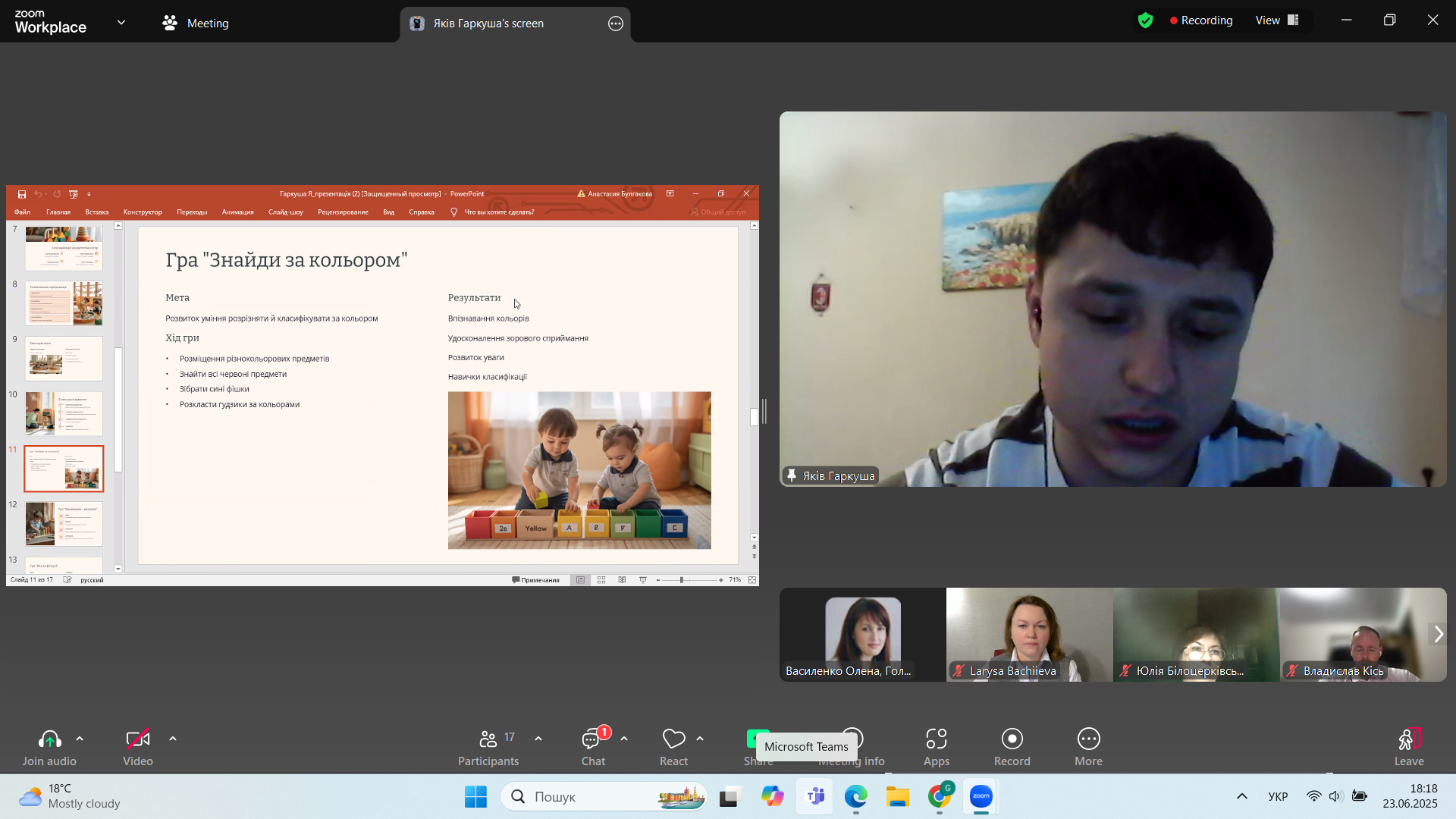Open the More options menu
The image size is (1456, 819).
1088,748
